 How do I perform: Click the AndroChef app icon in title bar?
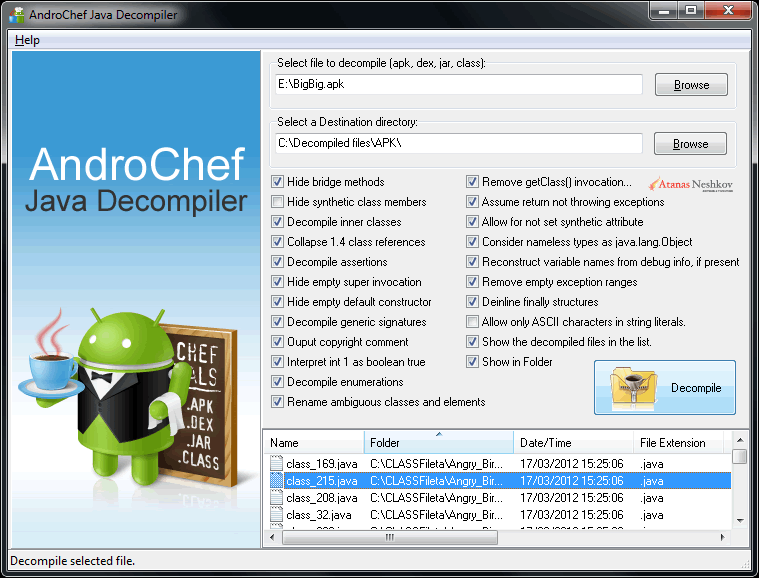[16, 15]
